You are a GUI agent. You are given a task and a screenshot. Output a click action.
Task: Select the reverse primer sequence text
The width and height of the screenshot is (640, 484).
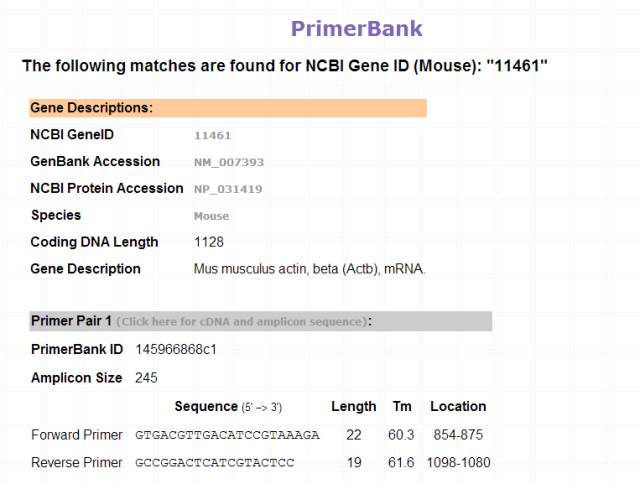tap(215, 463)
